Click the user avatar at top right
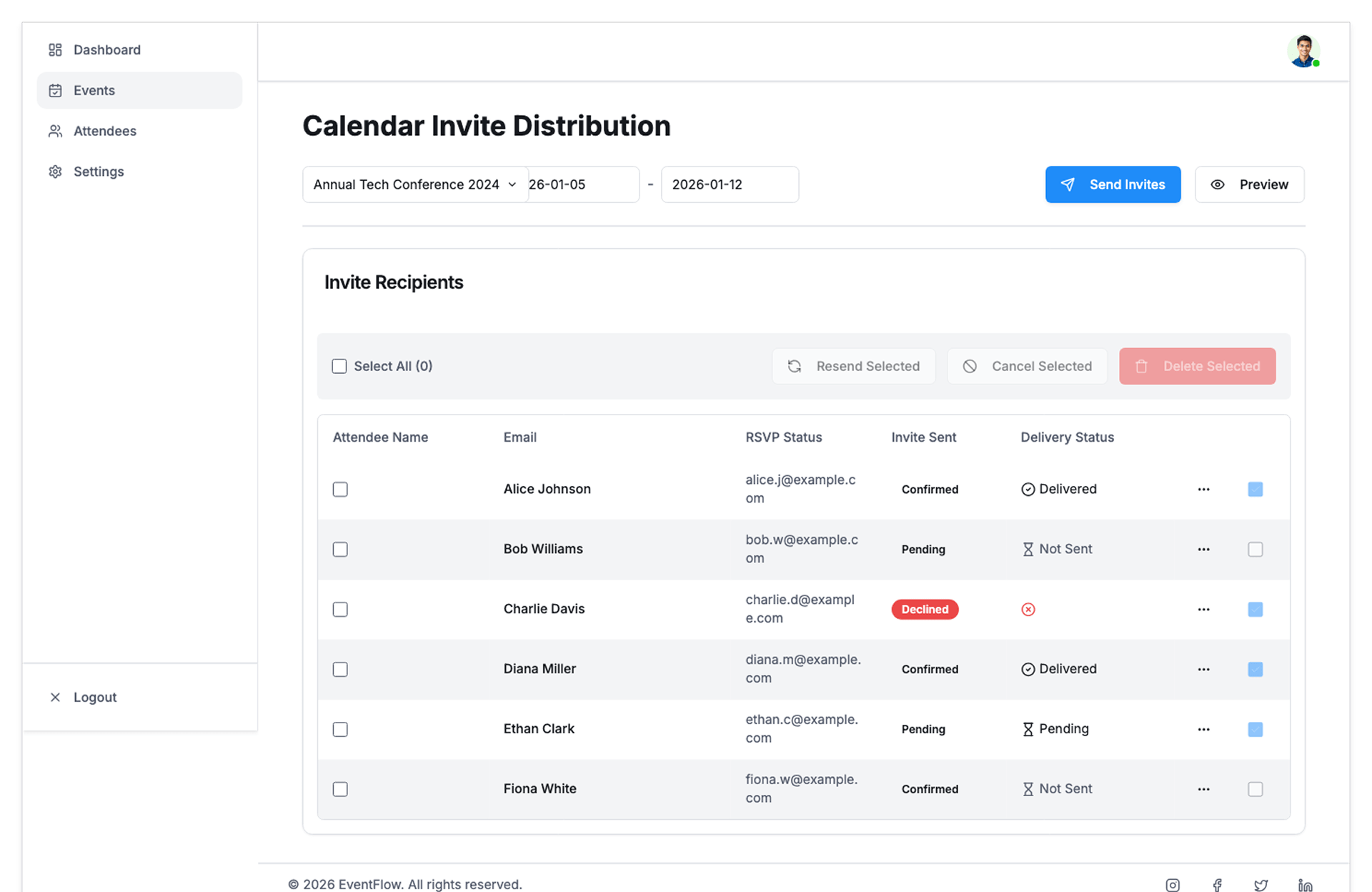This screenshot has width=1372, height=892. [1303, 51]
